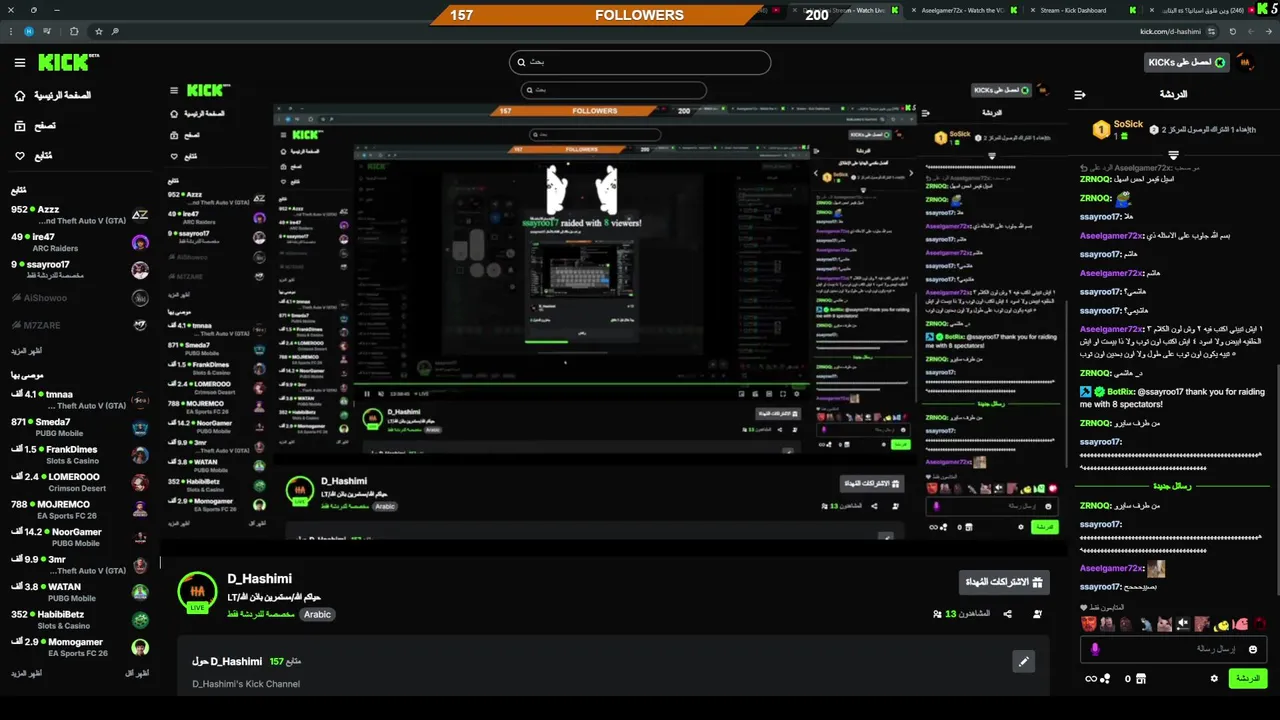Screen dimensions: 1280x720
Task: Expand show more under the followed channels
Action: pyautogui.click(x=27, y=351)
